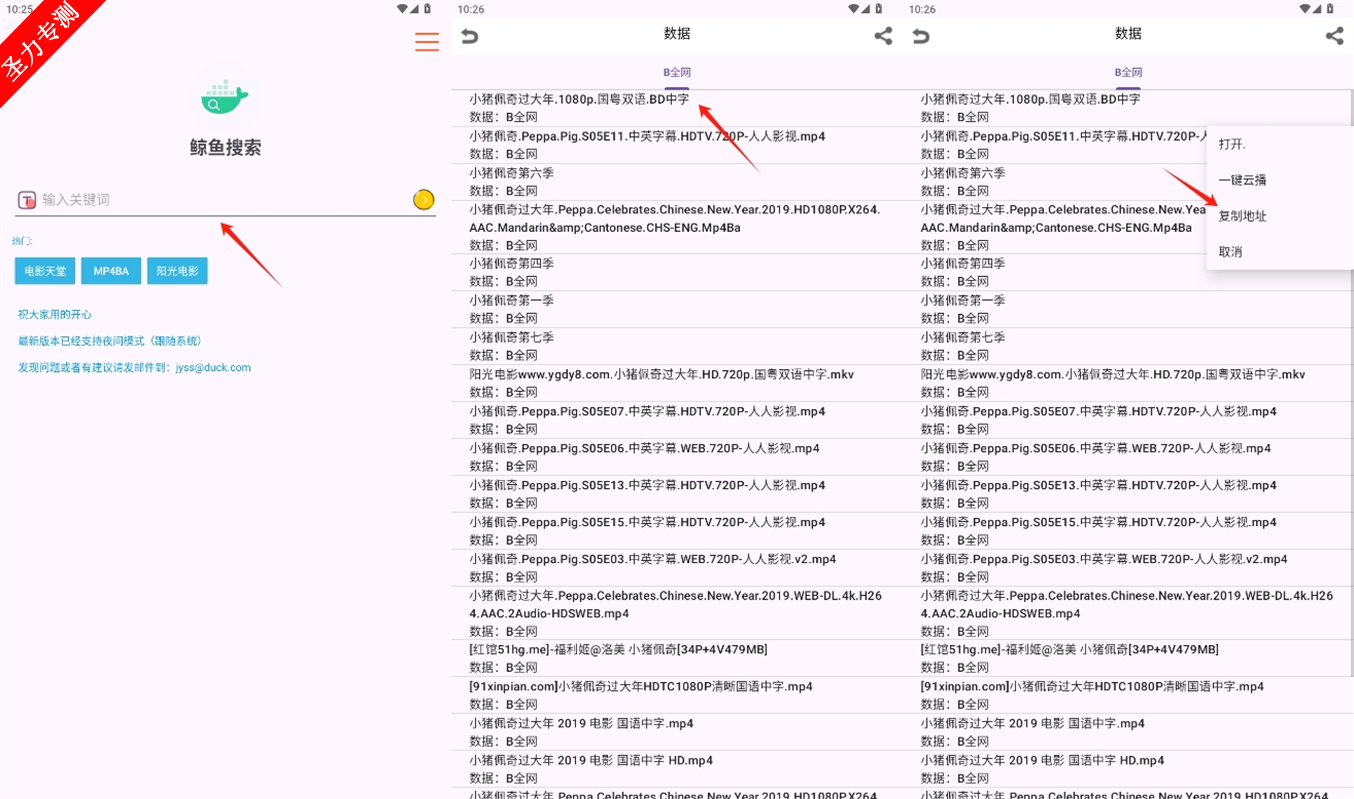Choose 一键云播 in the popup menu
Image resolution: width=1354 pixels, height=799 pixels.
(x=1280, y=180)
